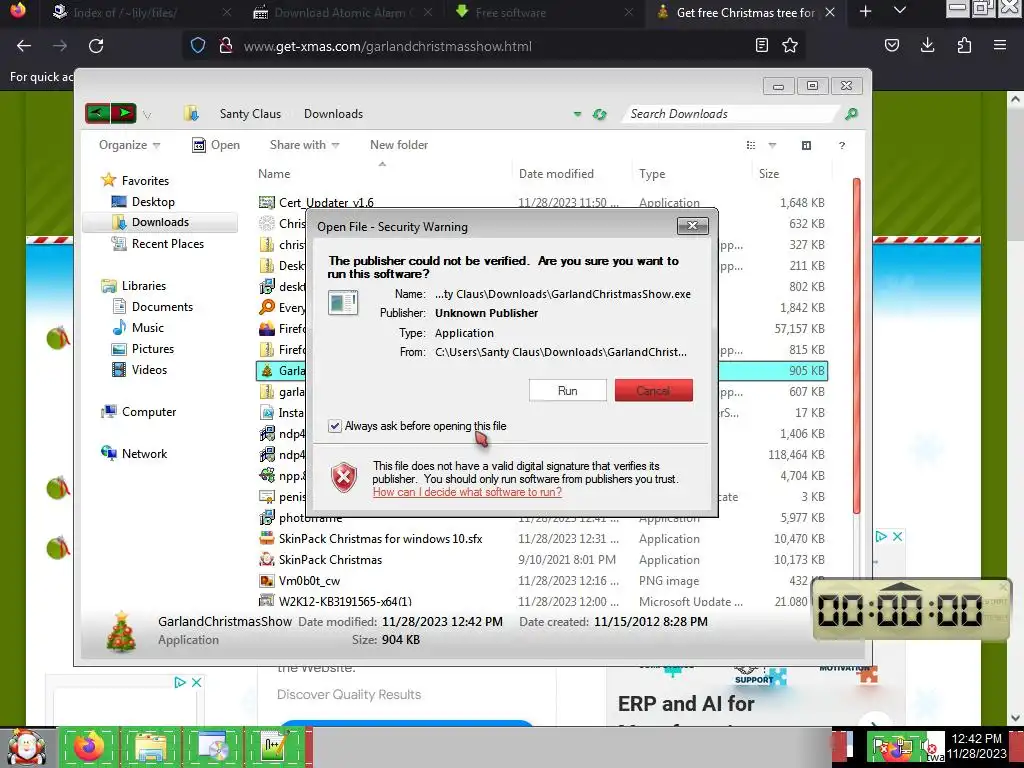Click the Explorer file list scrollbar
Screen dimensions: 1024x768
pos(856,346)
